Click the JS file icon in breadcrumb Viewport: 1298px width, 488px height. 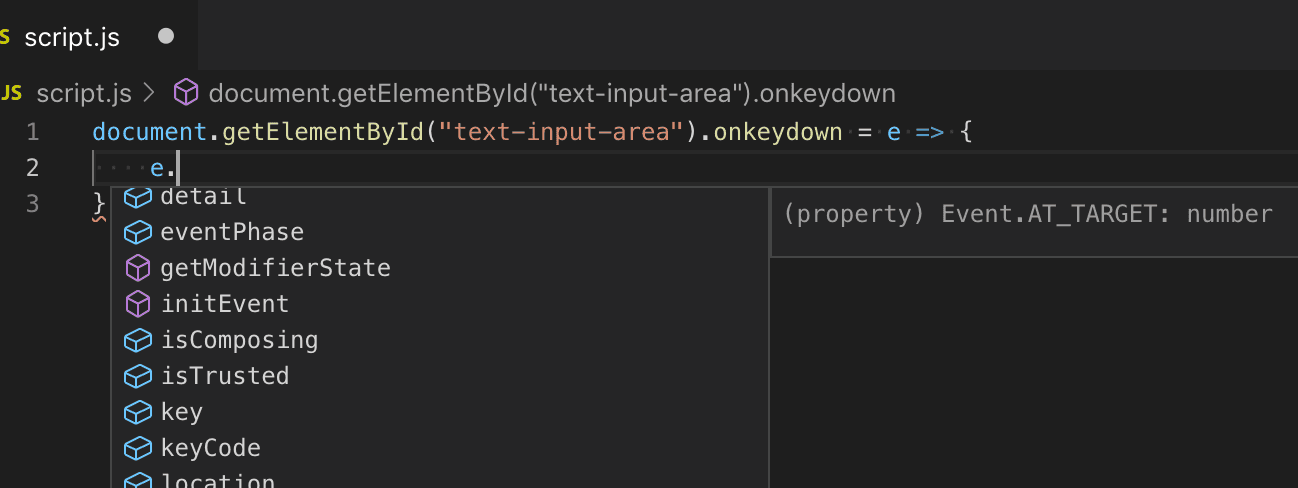coord(12,94)
